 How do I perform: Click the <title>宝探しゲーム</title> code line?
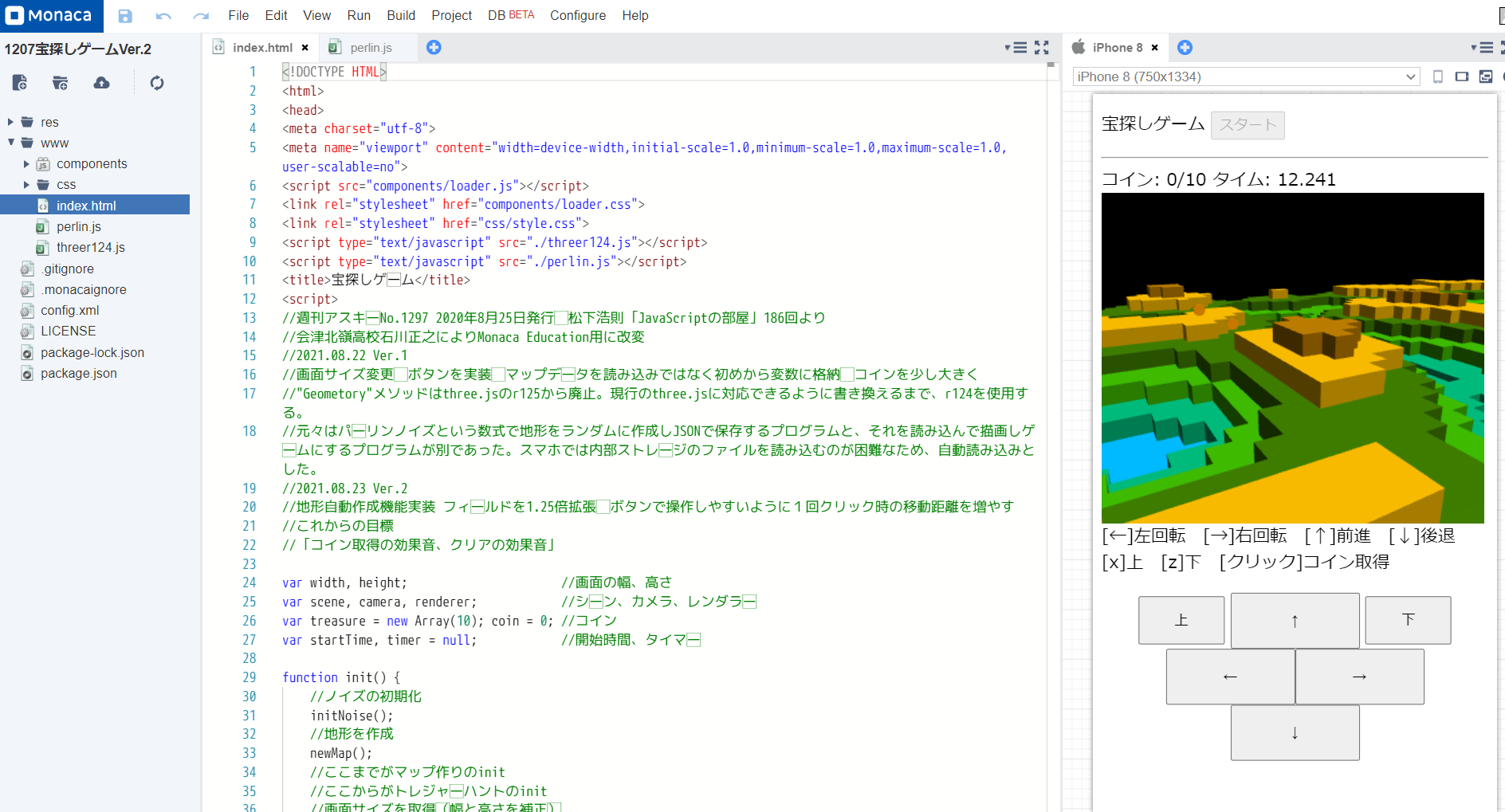click(376, 280)
